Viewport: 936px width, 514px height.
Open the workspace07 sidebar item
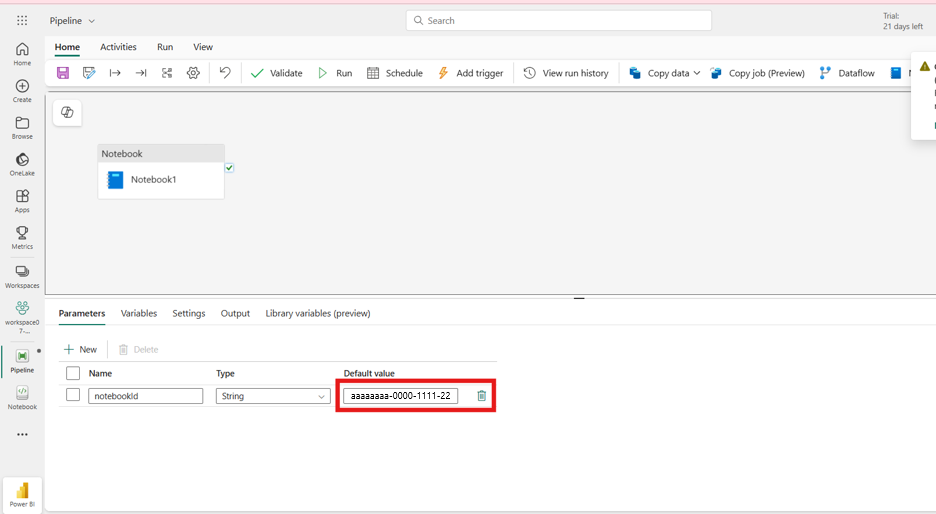tap(22, 316)
